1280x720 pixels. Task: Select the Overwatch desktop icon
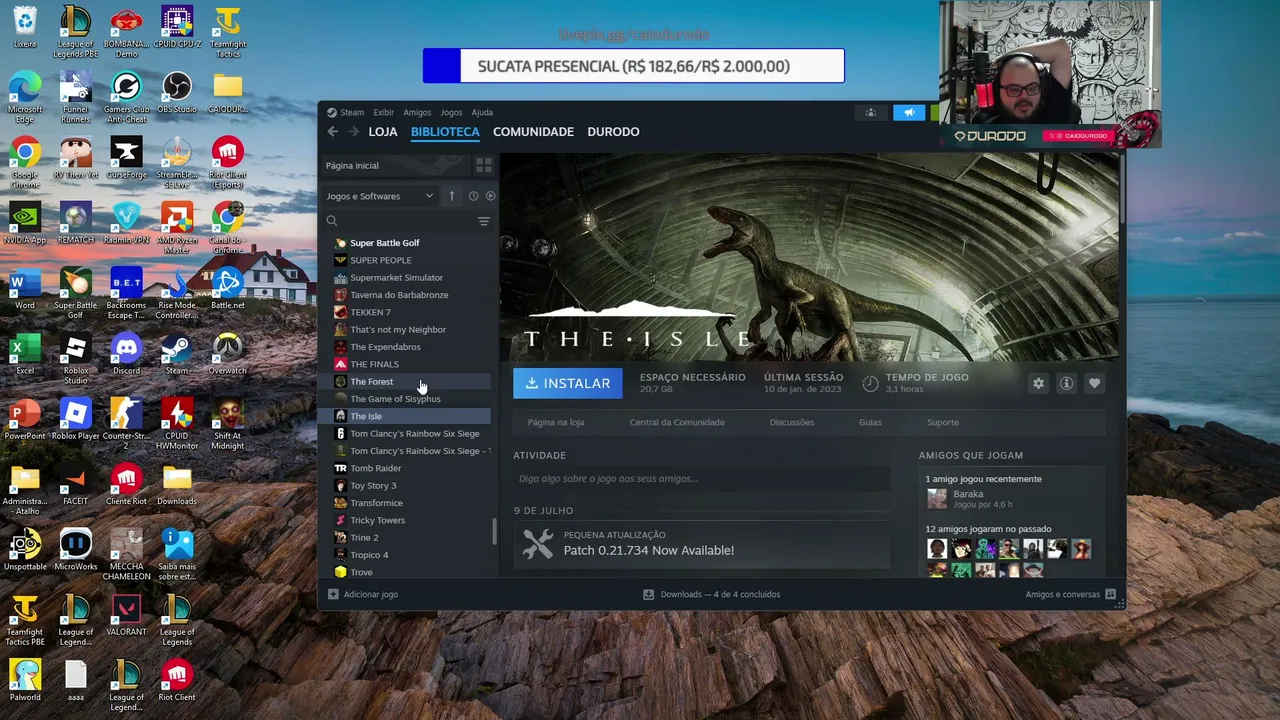(227, 355)
